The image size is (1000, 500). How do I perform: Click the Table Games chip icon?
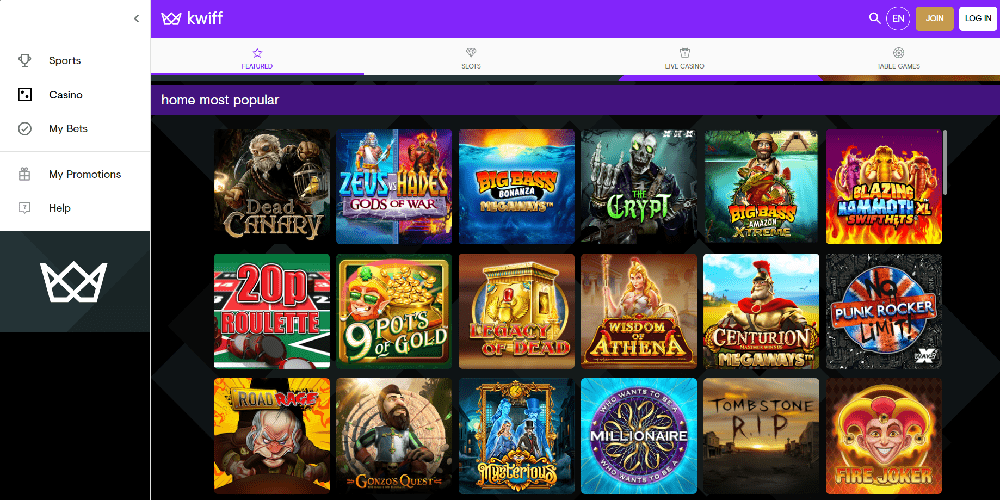(898, 52)
